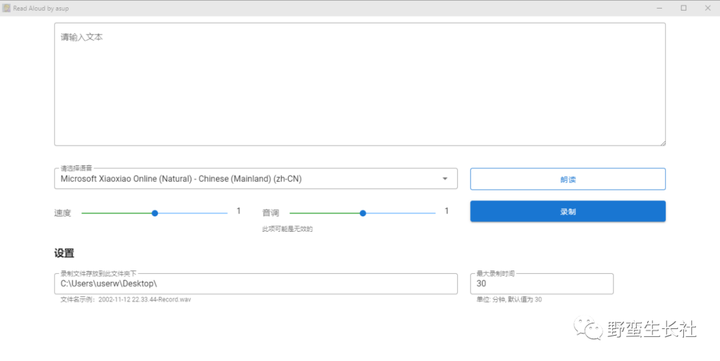Click the 朗读 read aloud button
Screen dimensions: 720x361
click(x=568, y=179)
